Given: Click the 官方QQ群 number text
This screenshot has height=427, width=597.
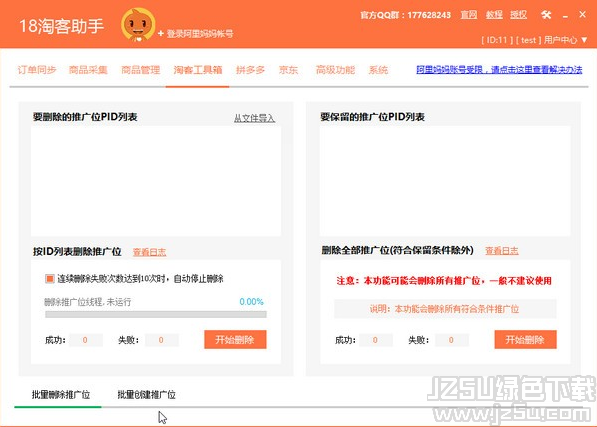Looking at the screenshot, I should (x=405, y=15).
